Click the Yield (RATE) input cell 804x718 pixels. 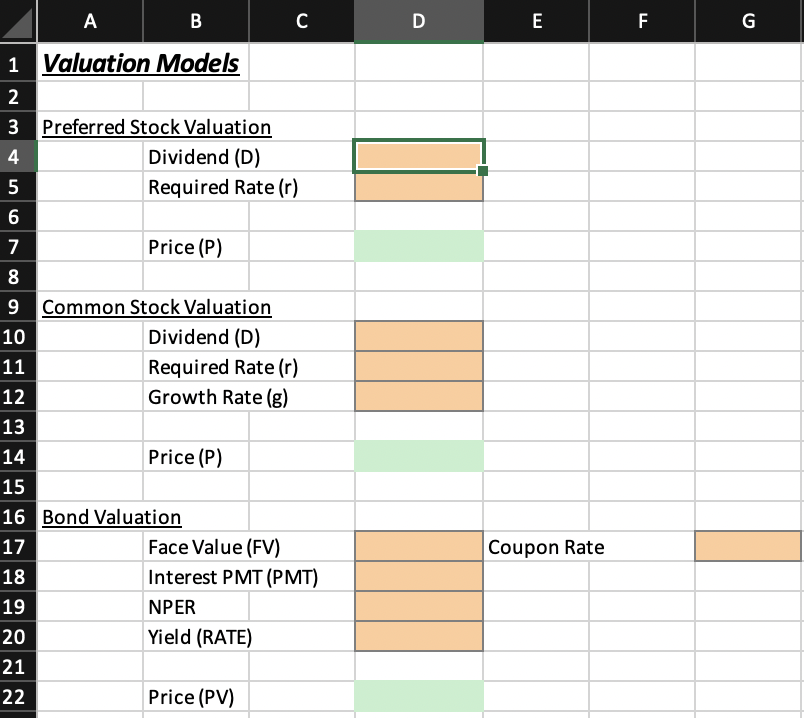click(x=418, y=637)
